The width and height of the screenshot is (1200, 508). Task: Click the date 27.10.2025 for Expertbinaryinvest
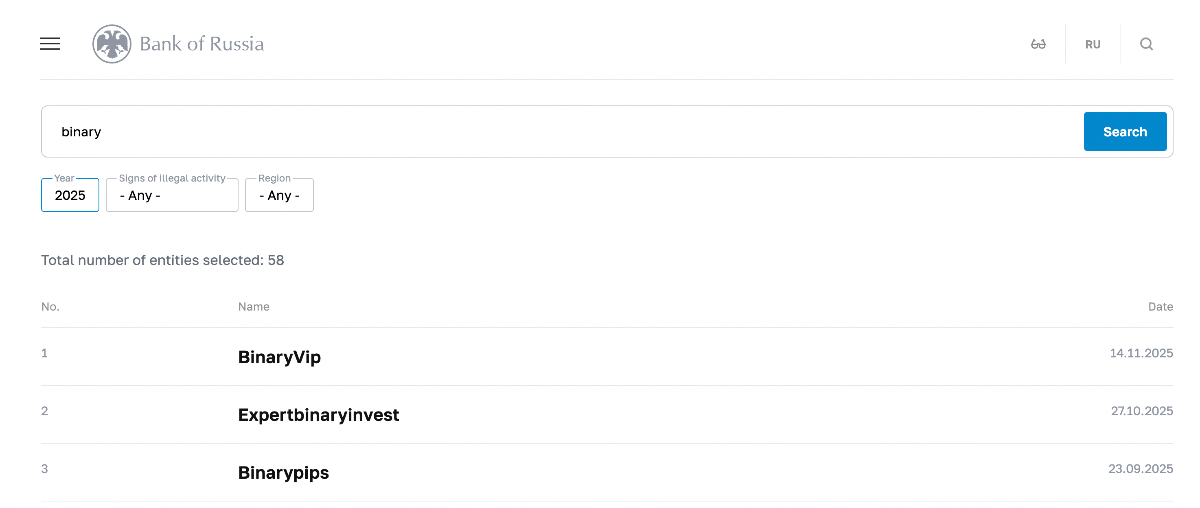[1141, 412]
